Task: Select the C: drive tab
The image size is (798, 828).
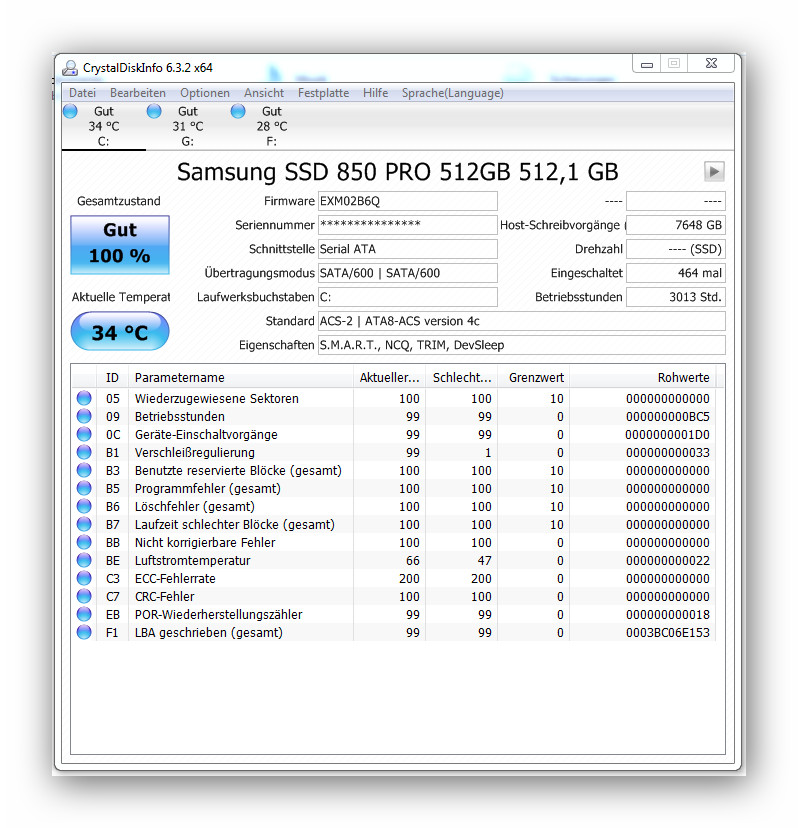Action: pyautogui.click(x=104, y=126)
